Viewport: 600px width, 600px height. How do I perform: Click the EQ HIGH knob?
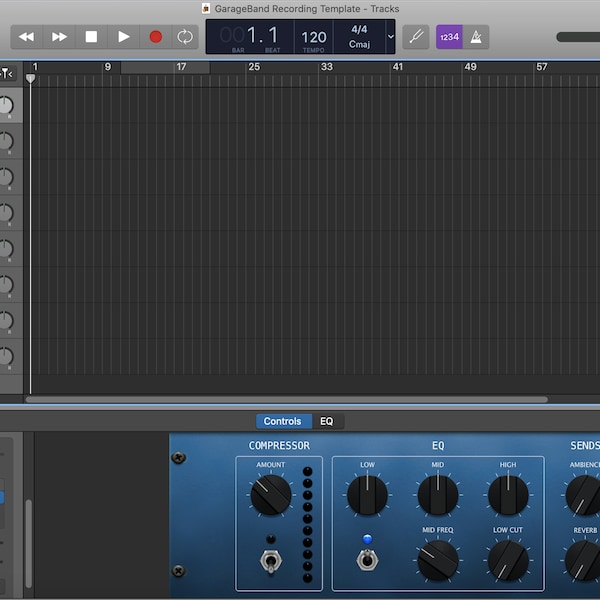[x=508, y=495]
